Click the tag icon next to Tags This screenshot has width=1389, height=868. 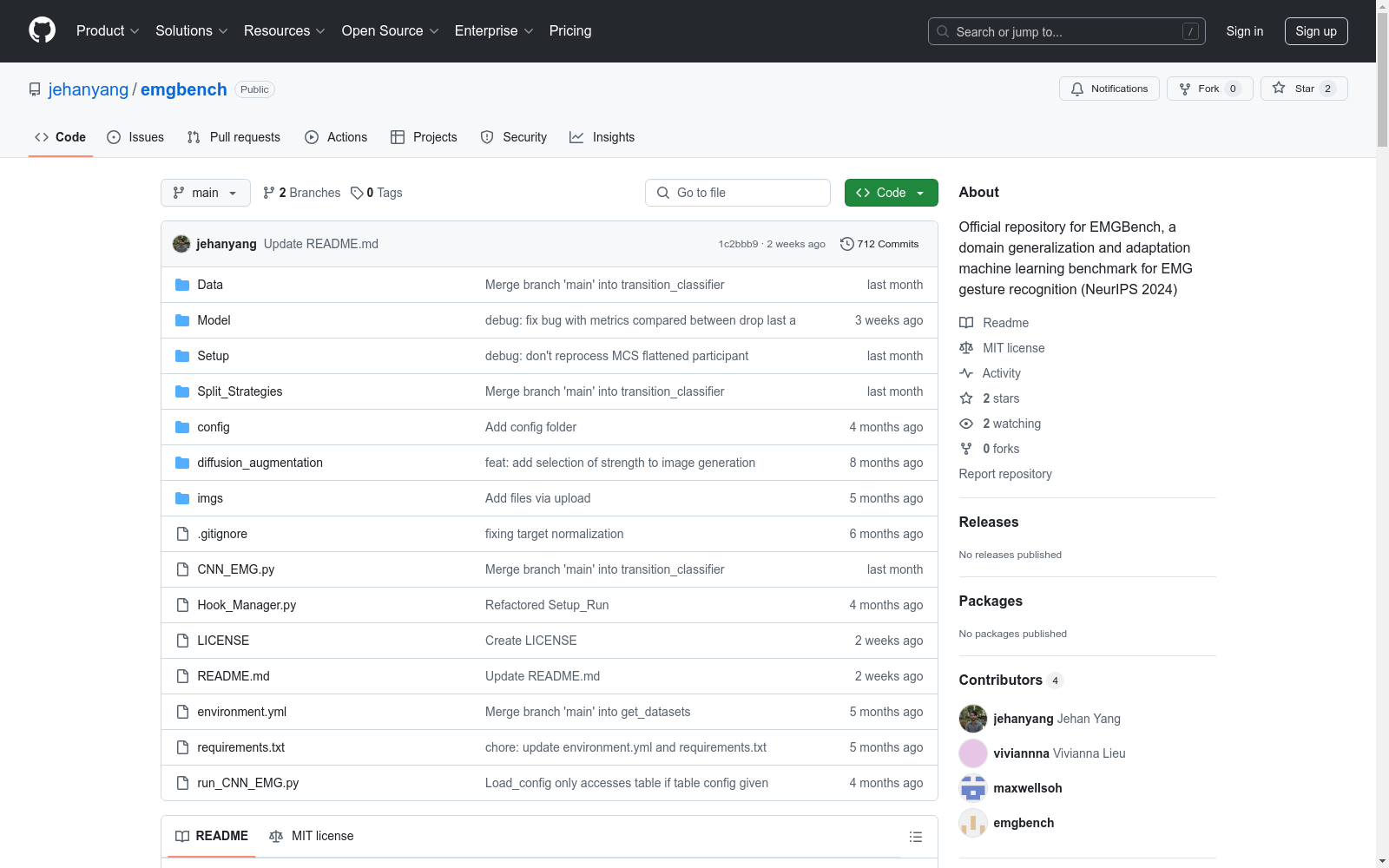(357, 193)
